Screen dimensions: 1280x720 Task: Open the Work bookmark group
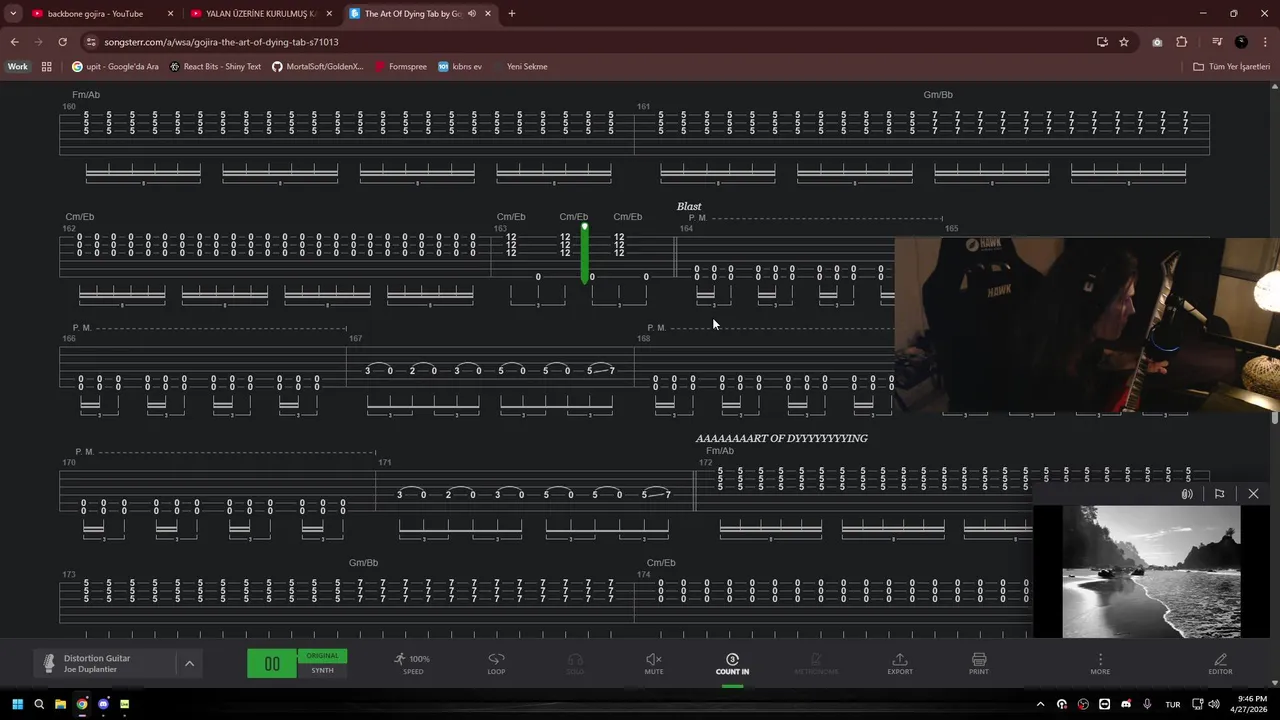[x=18, y=67]
